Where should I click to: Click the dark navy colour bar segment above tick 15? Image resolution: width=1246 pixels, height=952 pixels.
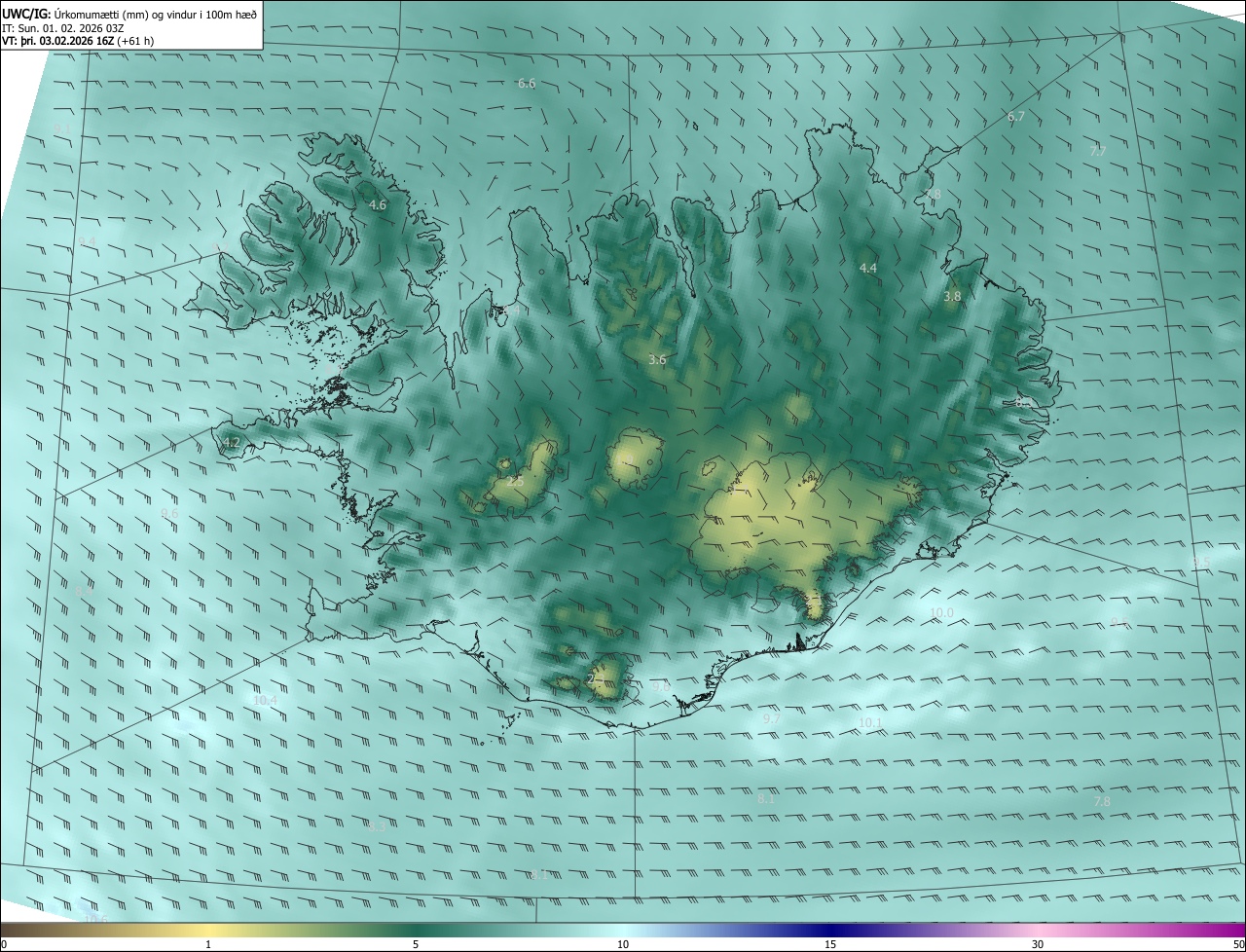click(x=830, y=930)
